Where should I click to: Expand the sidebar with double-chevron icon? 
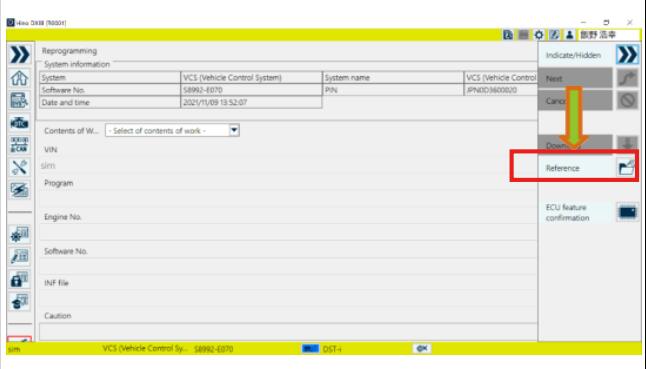point(19,55)
